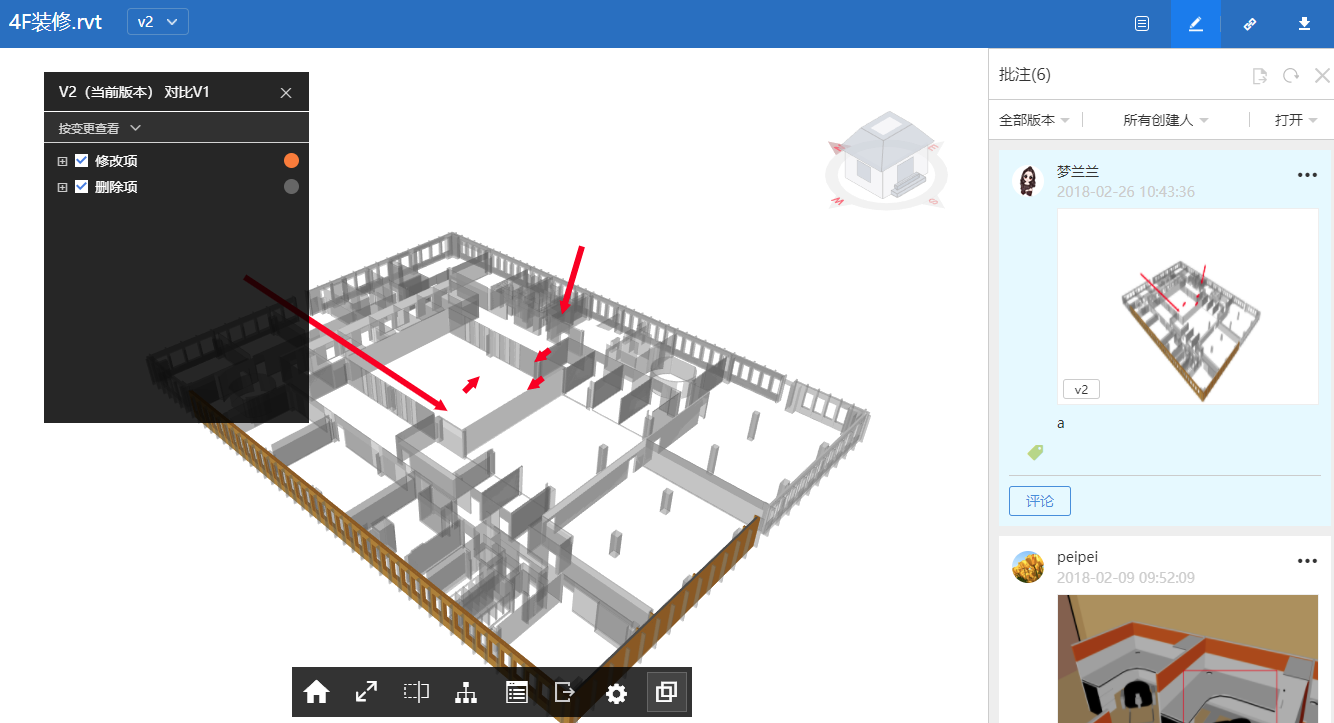Click the download icon in top bar
The height and width of the screenshot is (723, 1334).
tap(1304, 24)
